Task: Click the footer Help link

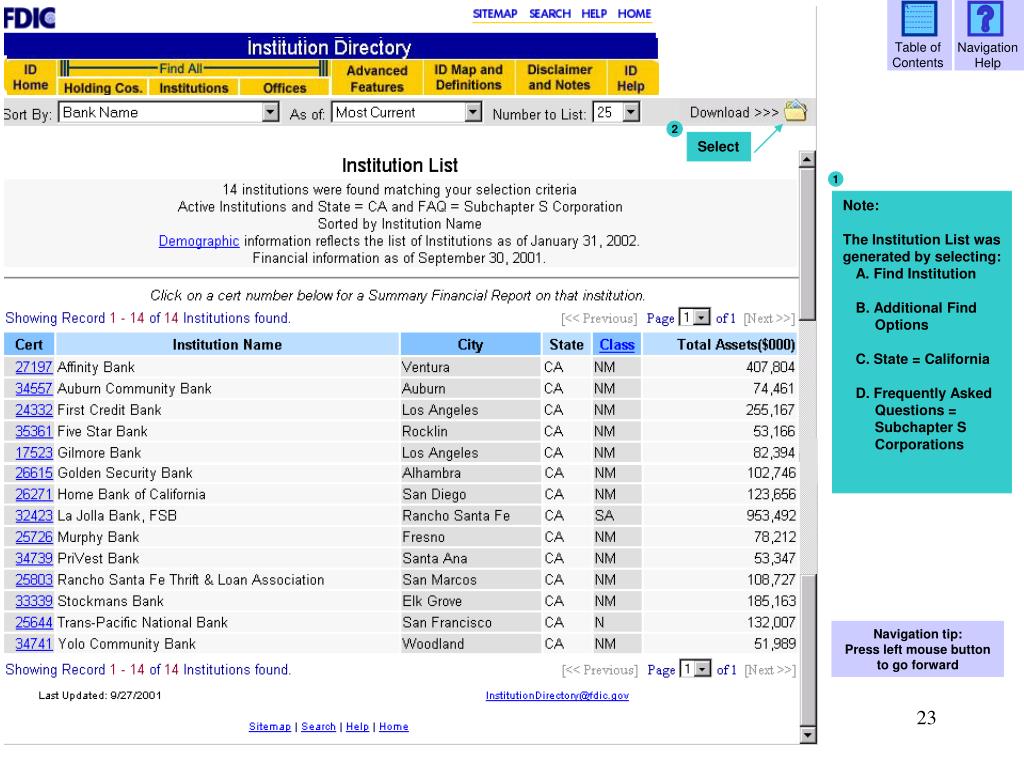Action: [357, 726]
